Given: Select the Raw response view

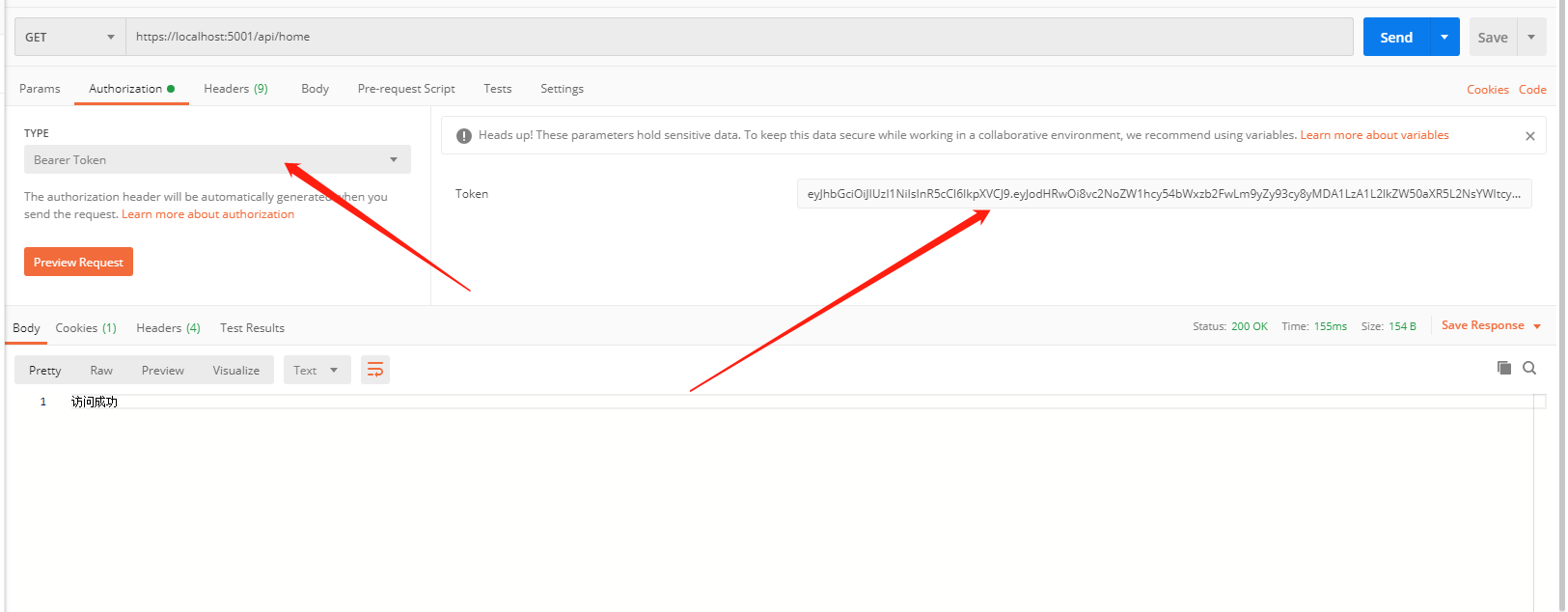Looking at the screenshot, I should [x=101, y=370].
